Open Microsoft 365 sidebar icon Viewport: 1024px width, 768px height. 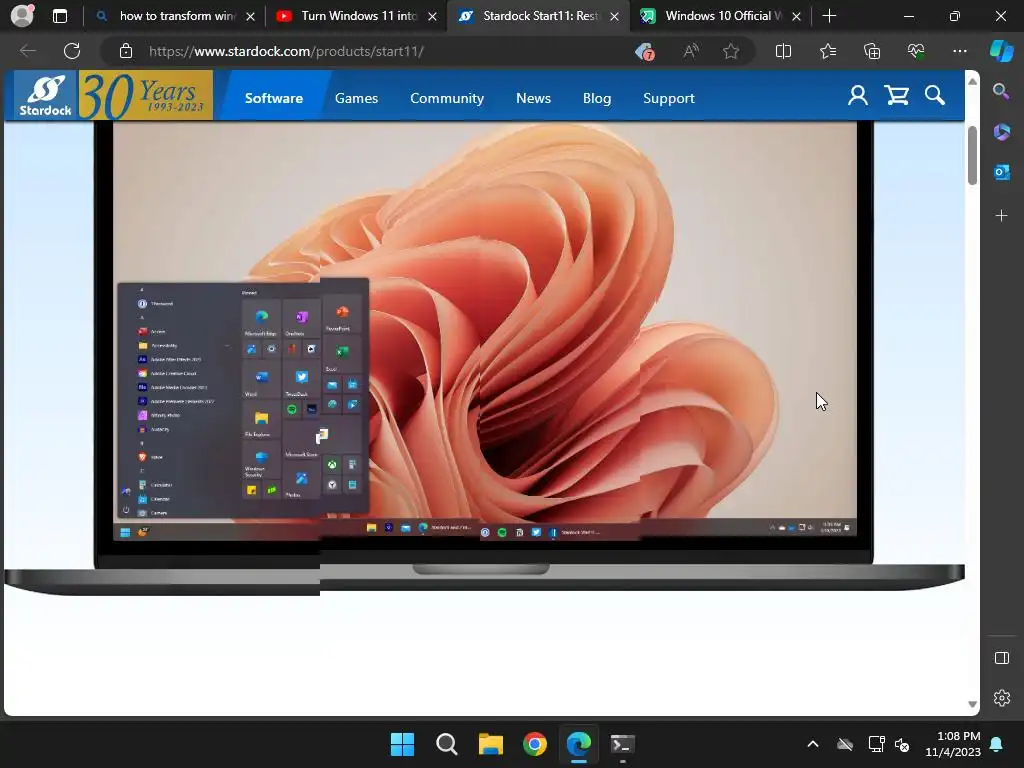pos(1001,132)
